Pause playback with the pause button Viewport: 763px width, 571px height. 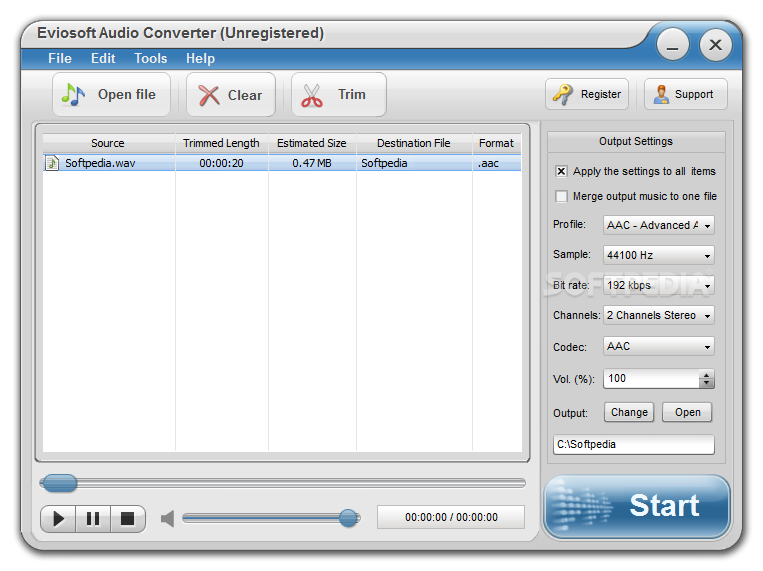tap(93, 519)
